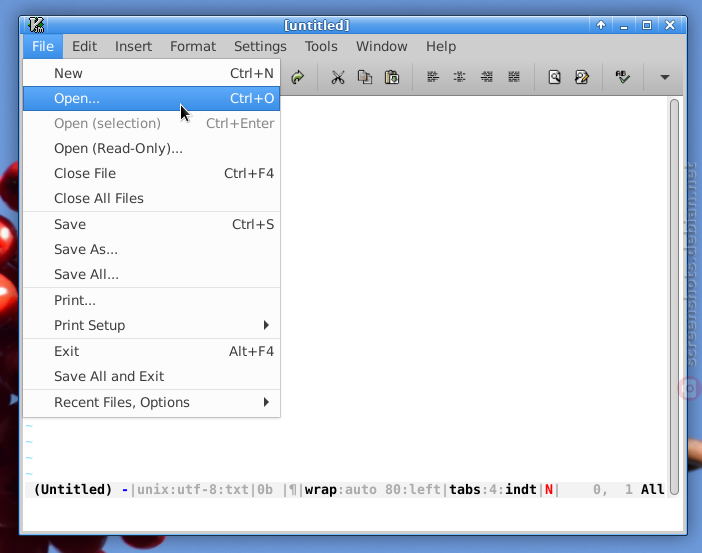Run the spell check ABC icon
This screenshot has width=702, height=553.
tap(622, 77)
